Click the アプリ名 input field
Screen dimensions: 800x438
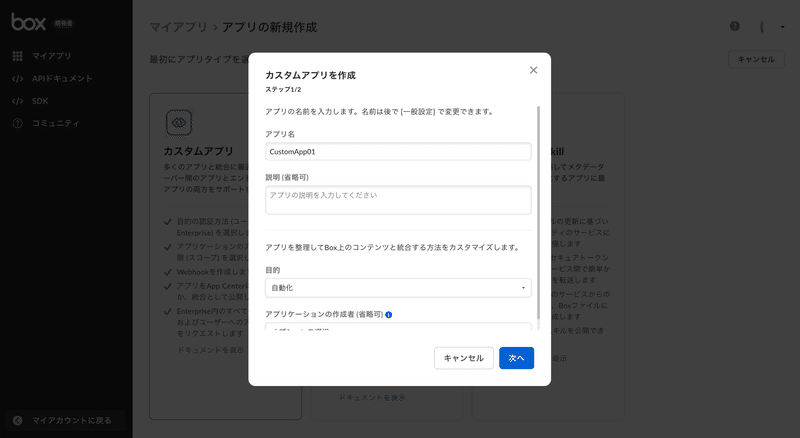point(398,152)
